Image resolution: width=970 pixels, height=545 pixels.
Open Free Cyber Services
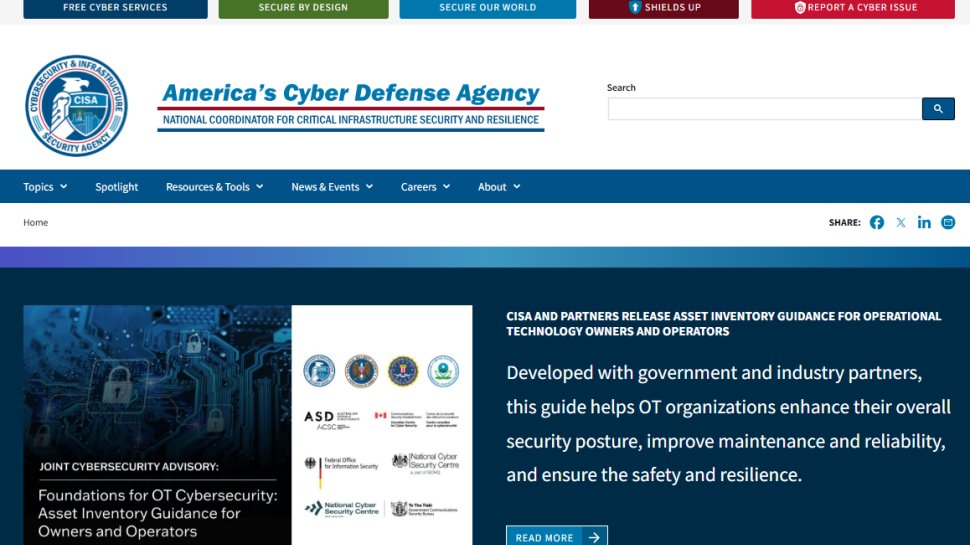tap(116, 8)
